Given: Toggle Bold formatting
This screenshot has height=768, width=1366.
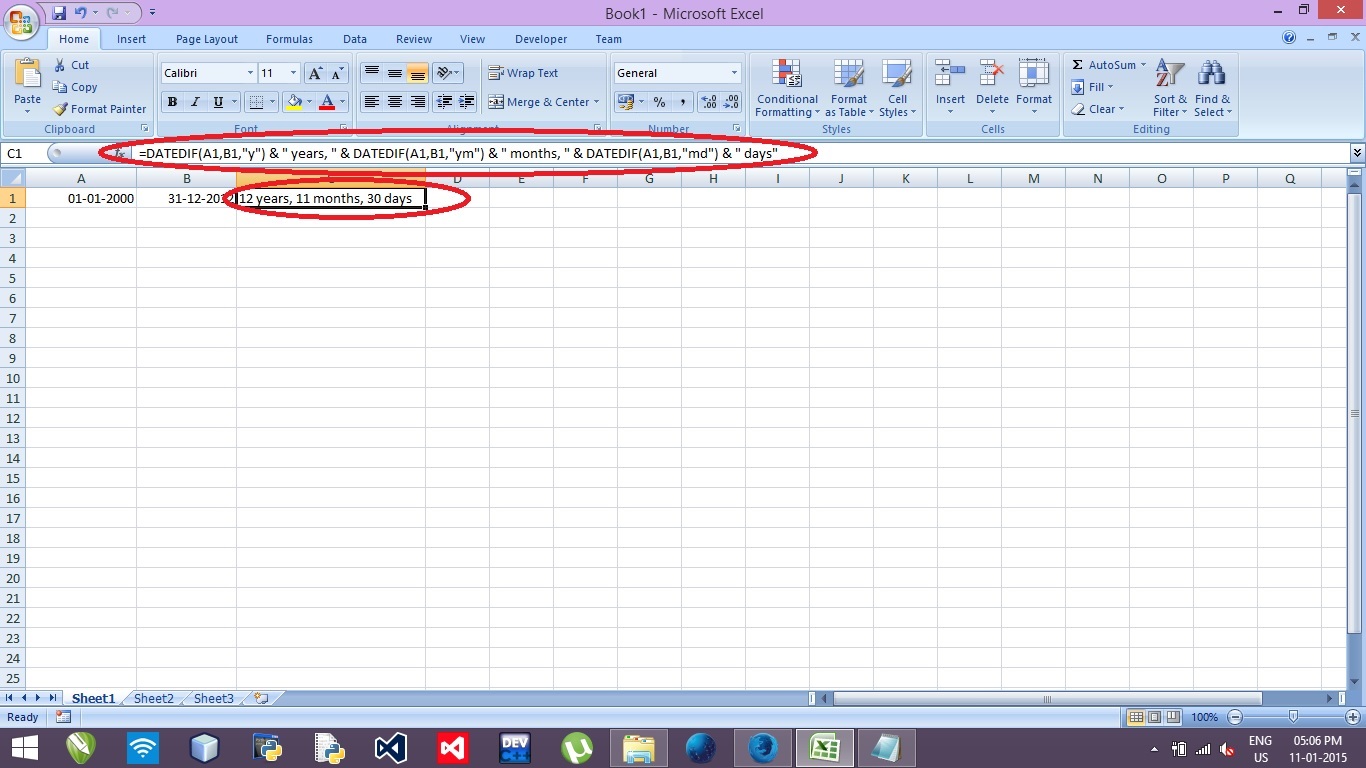Looking at the screenshot, I should 172,102.
